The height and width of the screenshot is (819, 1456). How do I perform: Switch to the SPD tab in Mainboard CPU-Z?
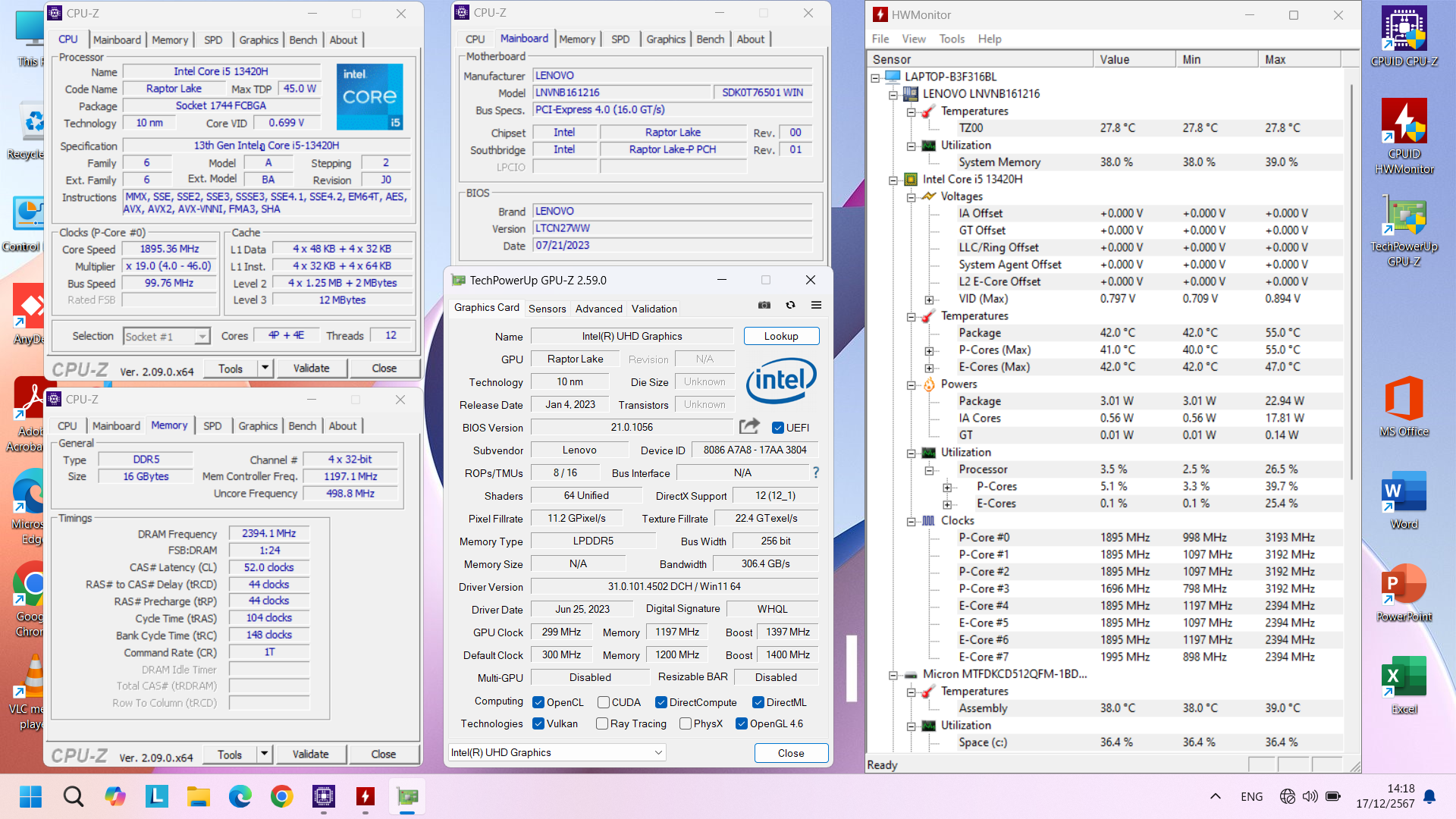click(x=620, y=39)
